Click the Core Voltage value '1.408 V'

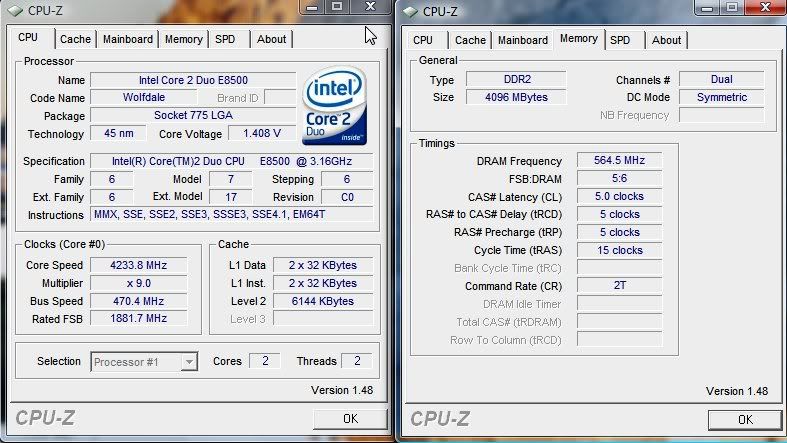point(261,133)
